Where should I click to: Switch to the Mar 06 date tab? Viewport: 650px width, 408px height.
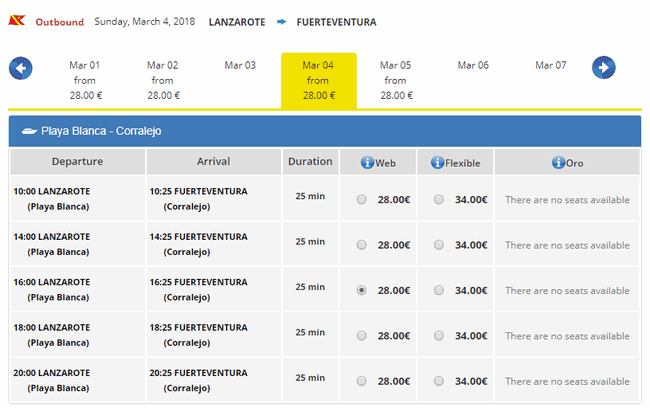[473, 66]
